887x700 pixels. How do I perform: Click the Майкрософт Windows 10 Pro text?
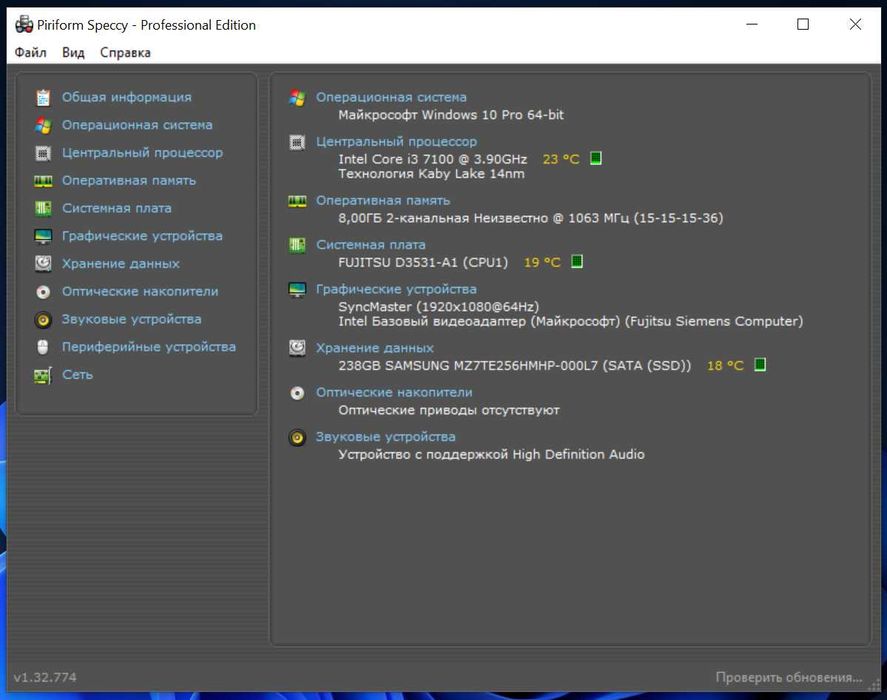(x=451, y=115)
